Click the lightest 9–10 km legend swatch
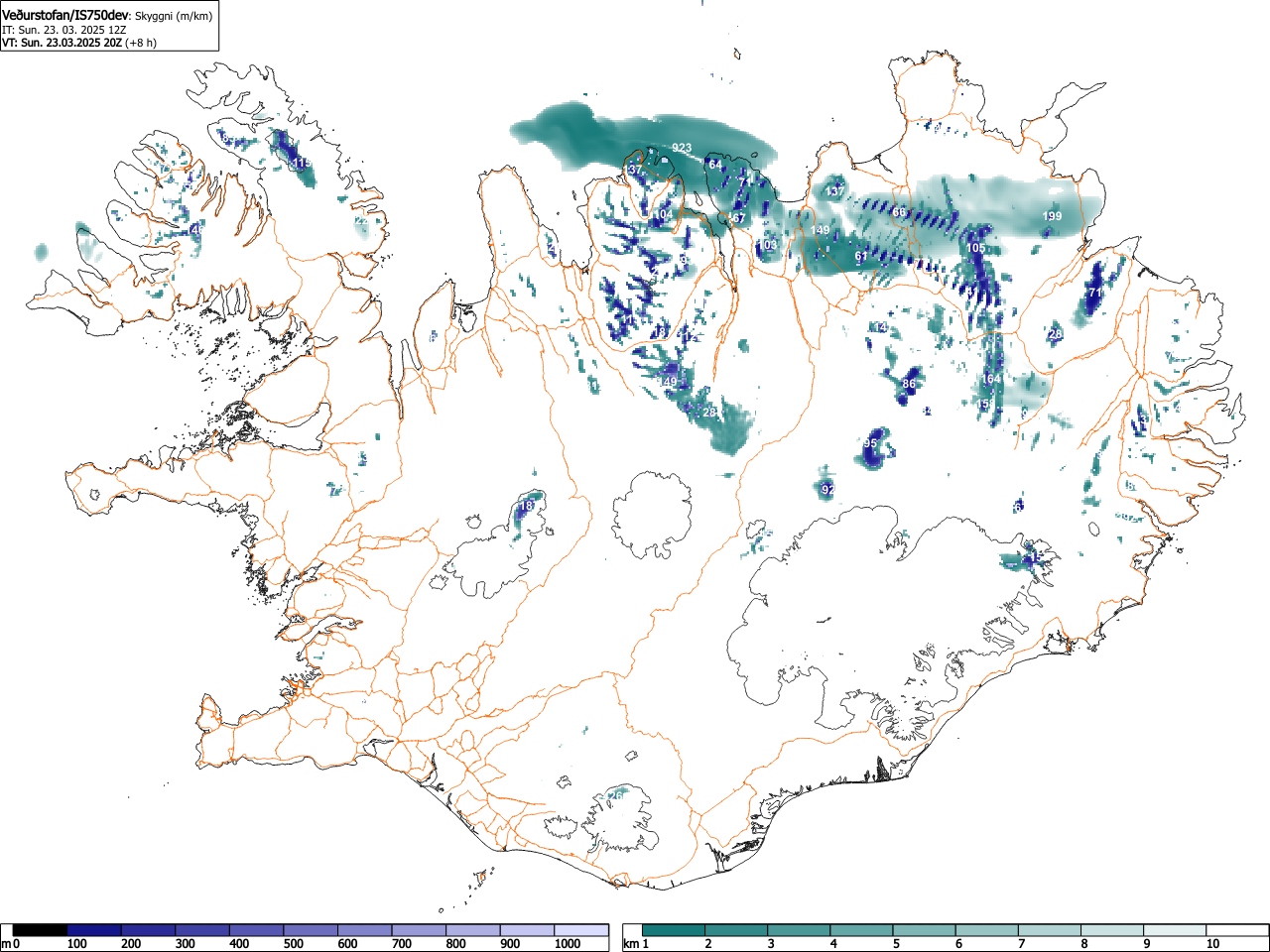Image resolution: width=1270 pixels, height=952 pixels. [x=1176, y=930]
